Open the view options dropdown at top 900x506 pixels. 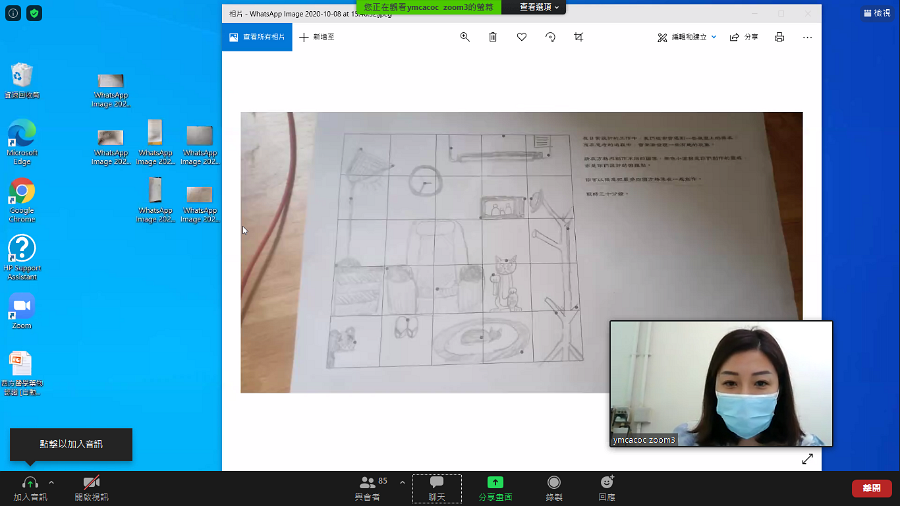(538, 7)
